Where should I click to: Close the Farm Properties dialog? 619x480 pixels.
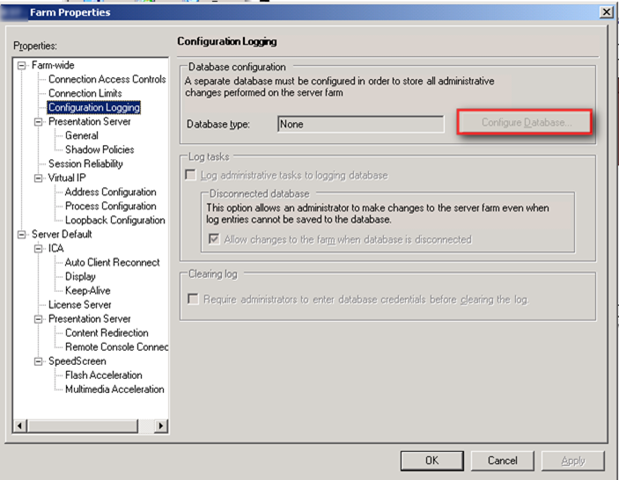point(605,11)
